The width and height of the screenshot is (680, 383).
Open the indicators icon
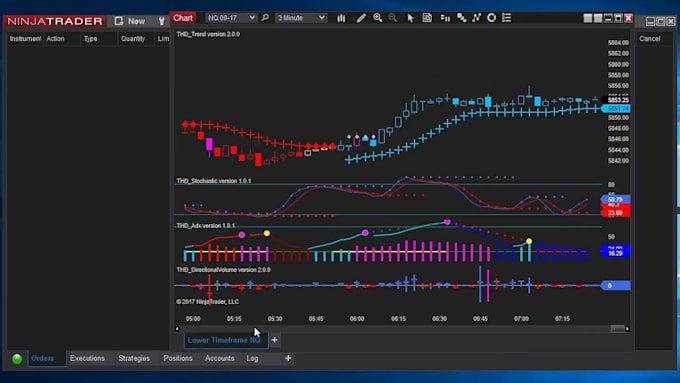(477, 18)
